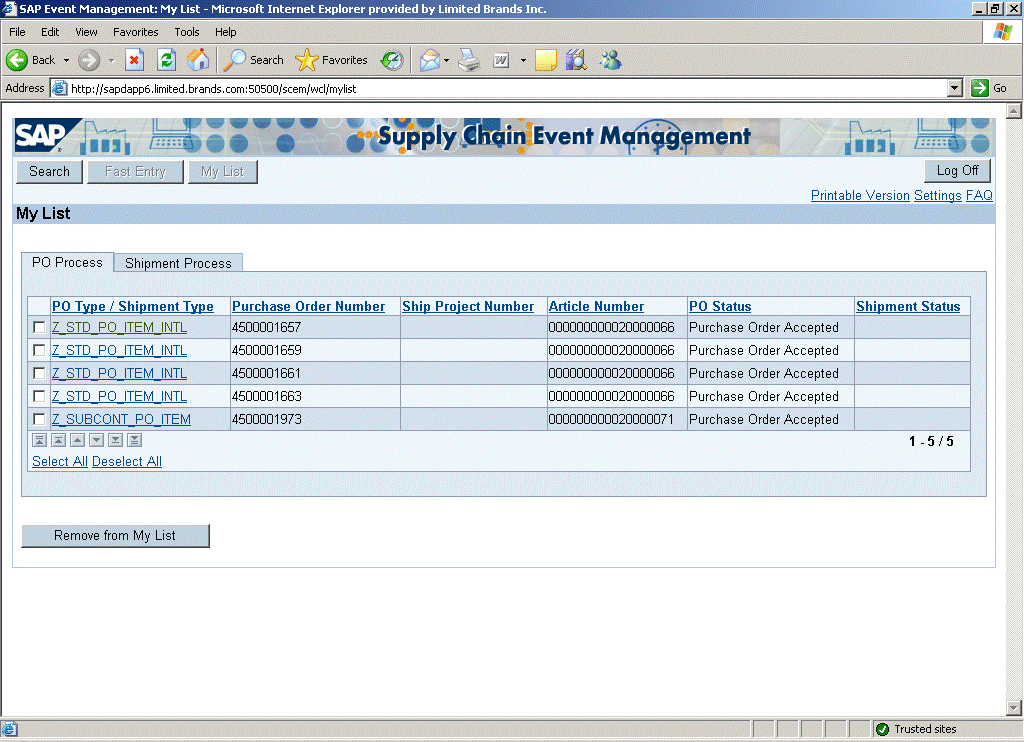1024x742 pixels.
Task: Click Remove from My List button
Action: coord(115,536)
